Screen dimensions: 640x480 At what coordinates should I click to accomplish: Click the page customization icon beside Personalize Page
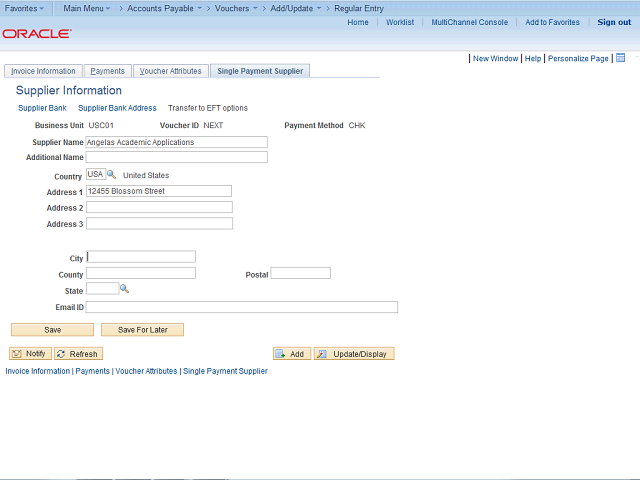point(620,58)
